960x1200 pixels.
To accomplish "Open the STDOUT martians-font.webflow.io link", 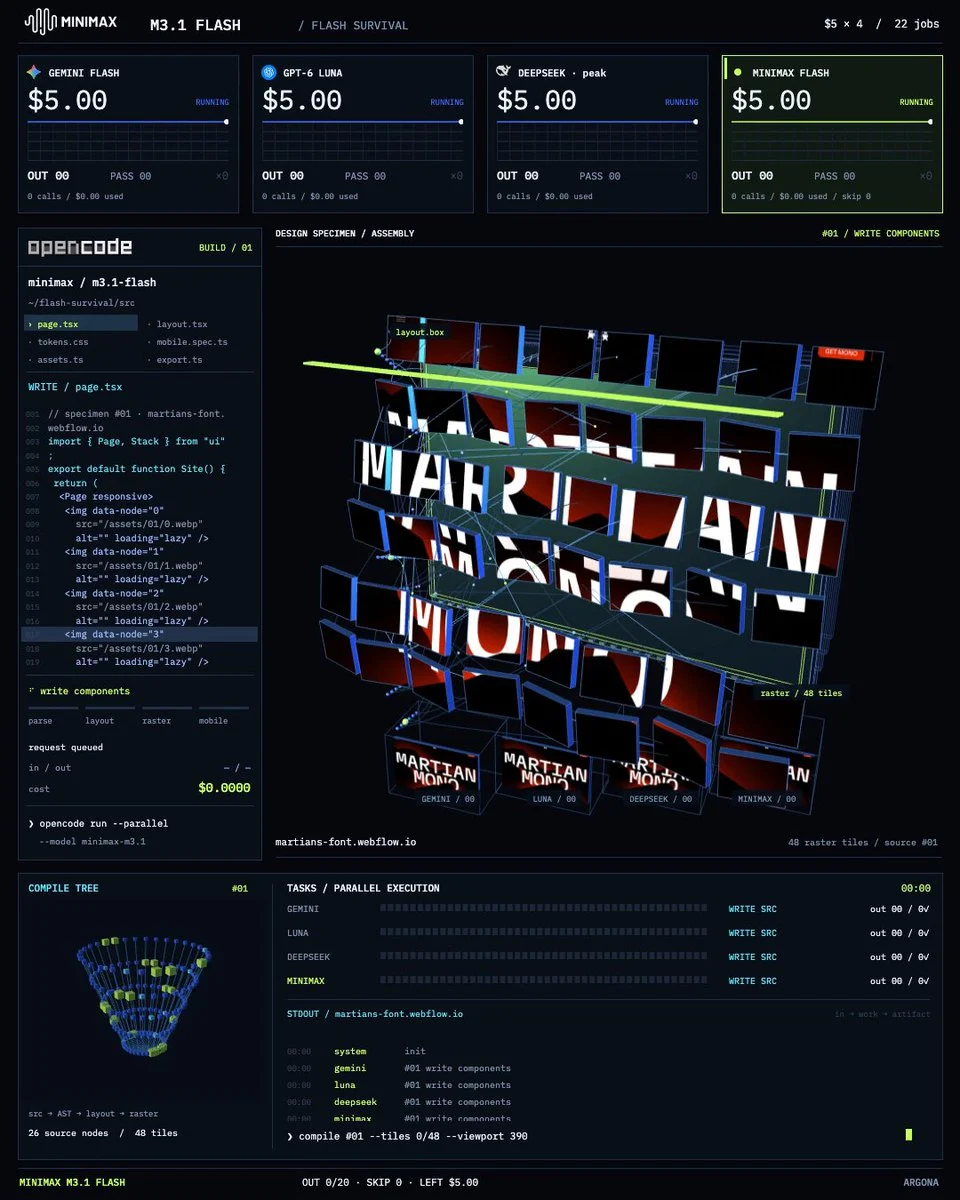I will pos(399,1014).
